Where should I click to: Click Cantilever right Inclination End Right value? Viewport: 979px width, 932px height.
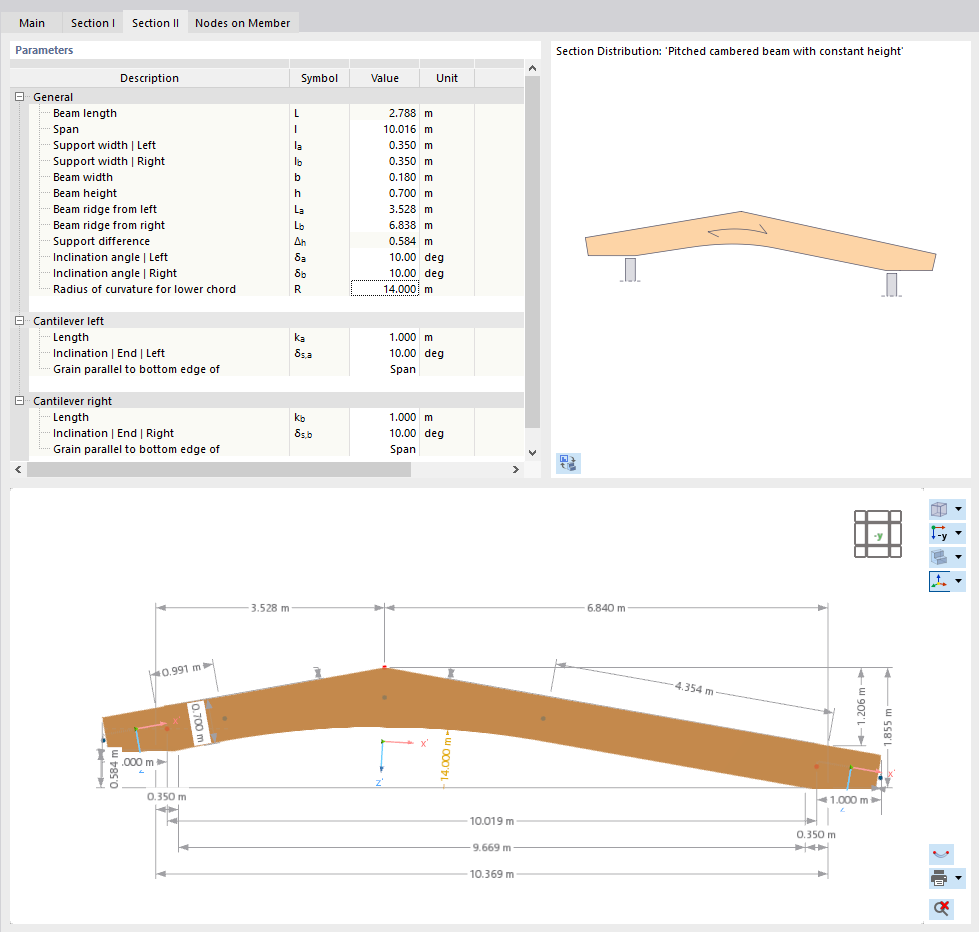[x=385, y=433]
